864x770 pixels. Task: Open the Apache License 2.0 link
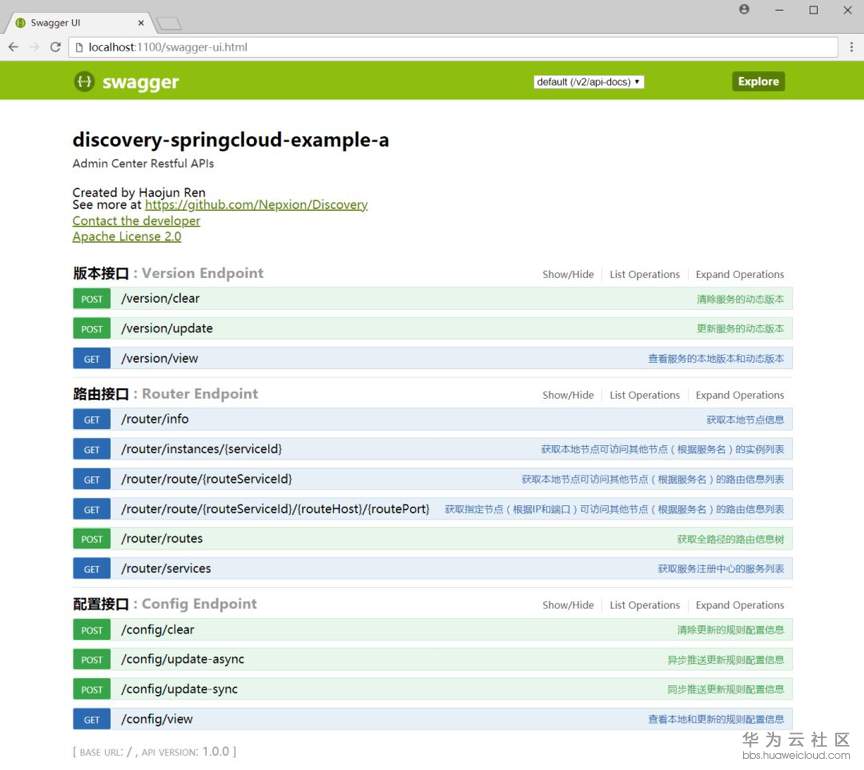pos(127,236)
